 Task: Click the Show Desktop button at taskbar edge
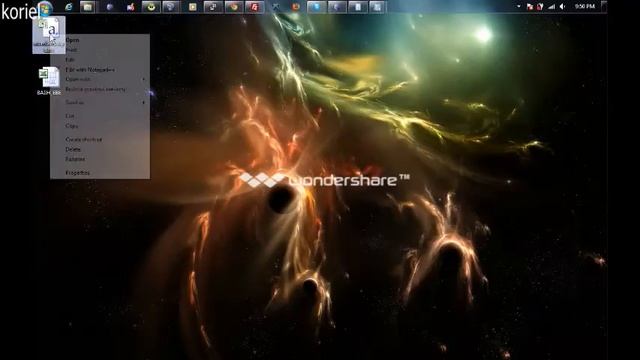[604, 7]
